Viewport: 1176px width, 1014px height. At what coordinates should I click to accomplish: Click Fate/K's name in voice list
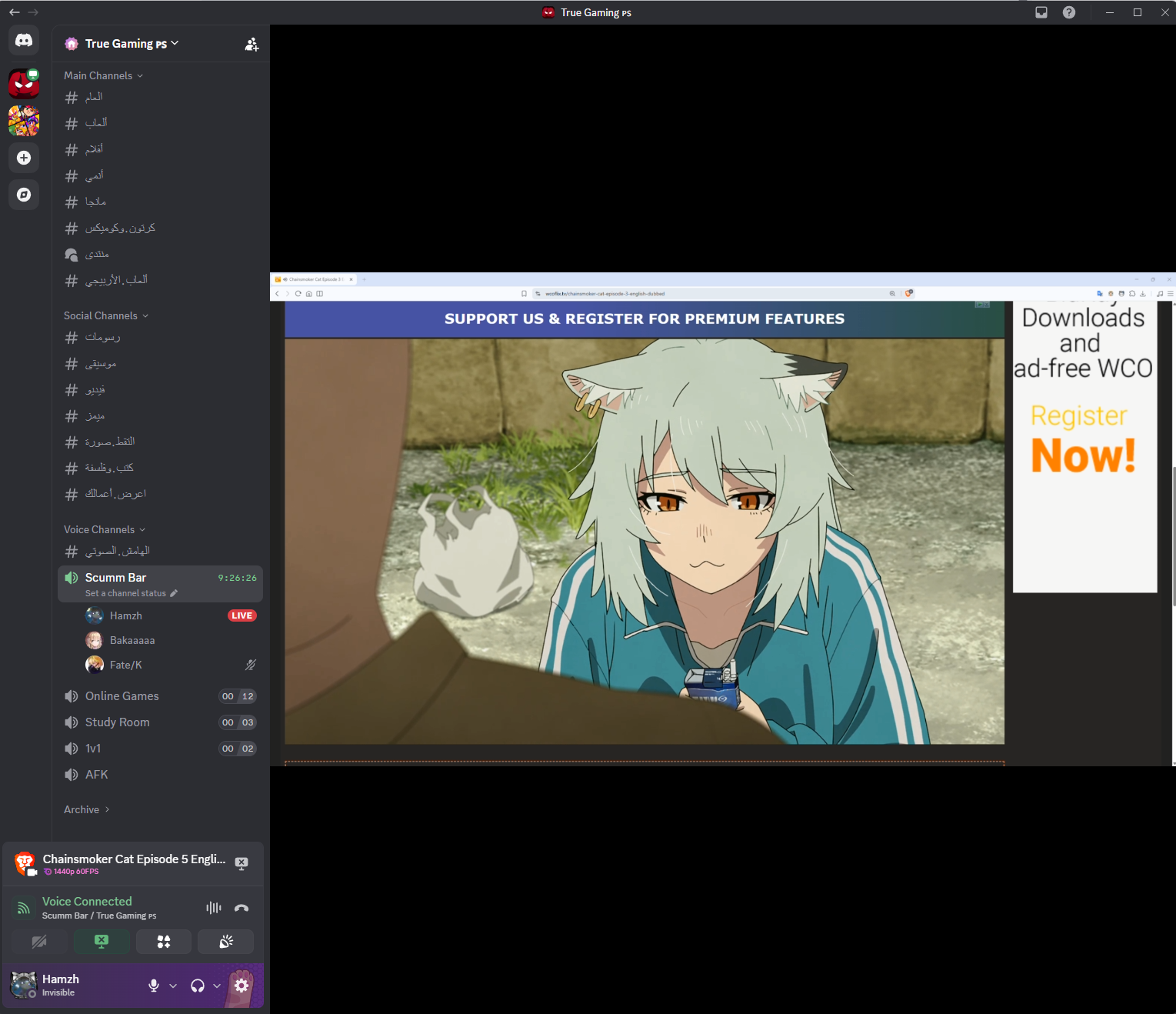(x=126, y=665)
